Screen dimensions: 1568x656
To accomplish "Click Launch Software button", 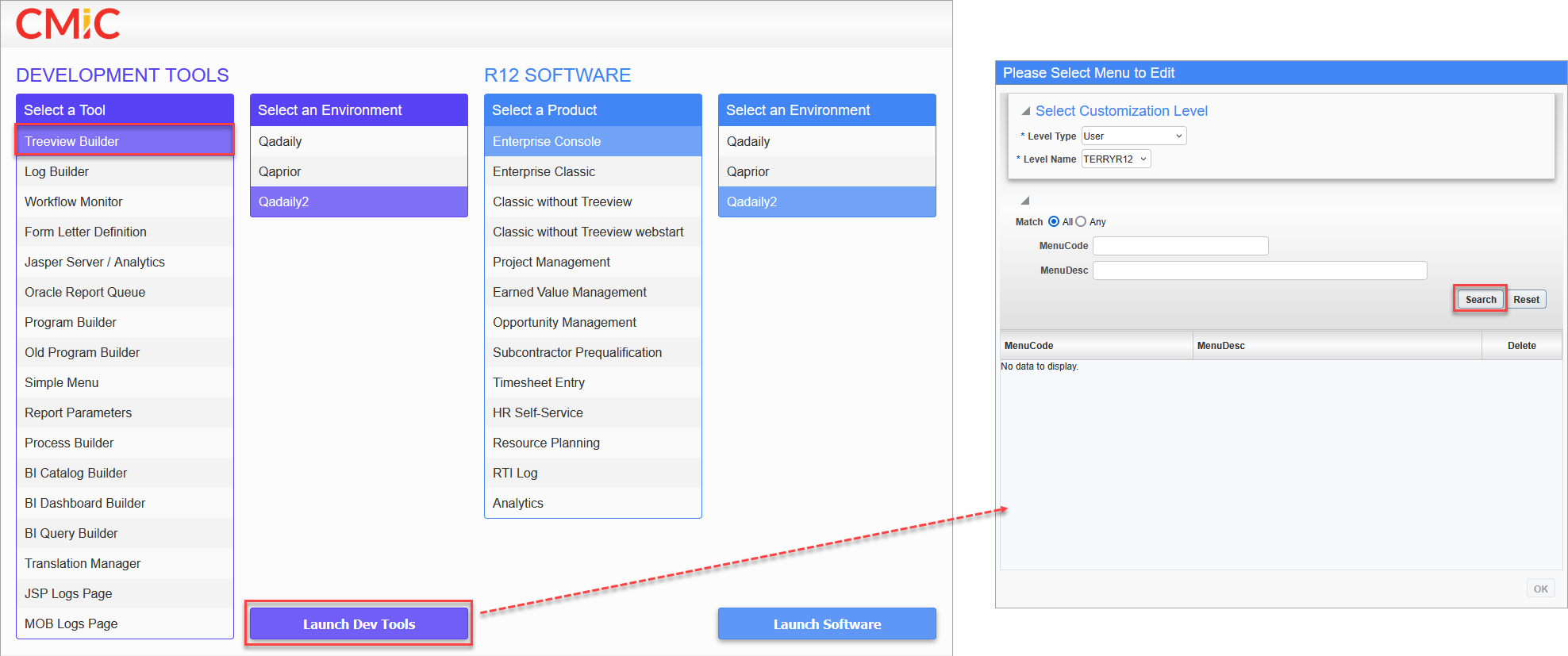I will click(827, 623).
